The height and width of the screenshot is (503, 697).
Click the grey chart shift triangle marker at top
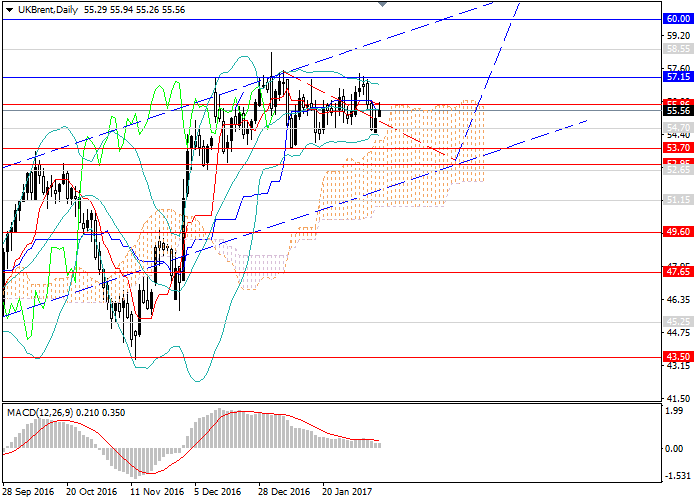tap(382, 4)
